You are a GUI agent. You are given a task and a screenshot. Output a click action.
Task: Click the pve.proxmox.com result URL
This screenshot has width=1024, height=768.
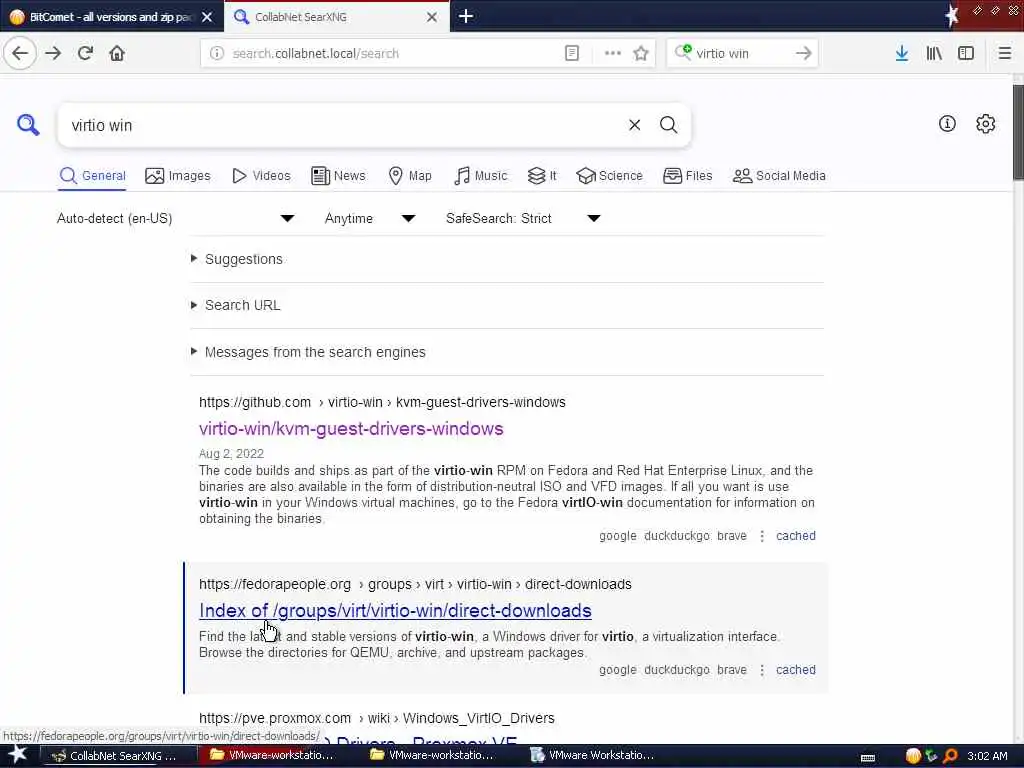[x=377, y=718]
